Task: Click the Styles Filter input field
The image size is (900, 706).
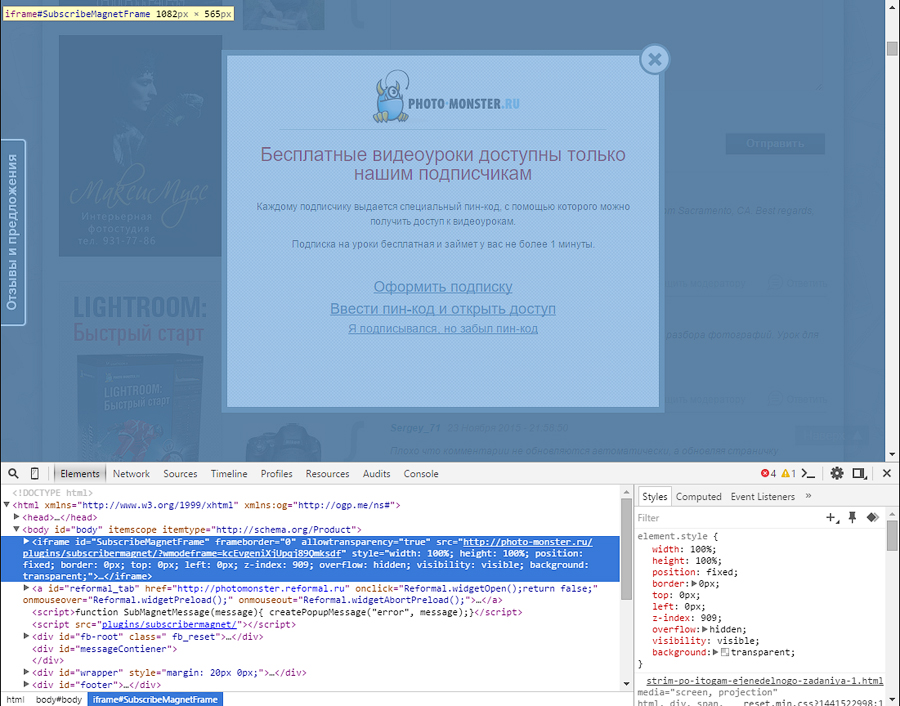Action: (x=729, y=518)
